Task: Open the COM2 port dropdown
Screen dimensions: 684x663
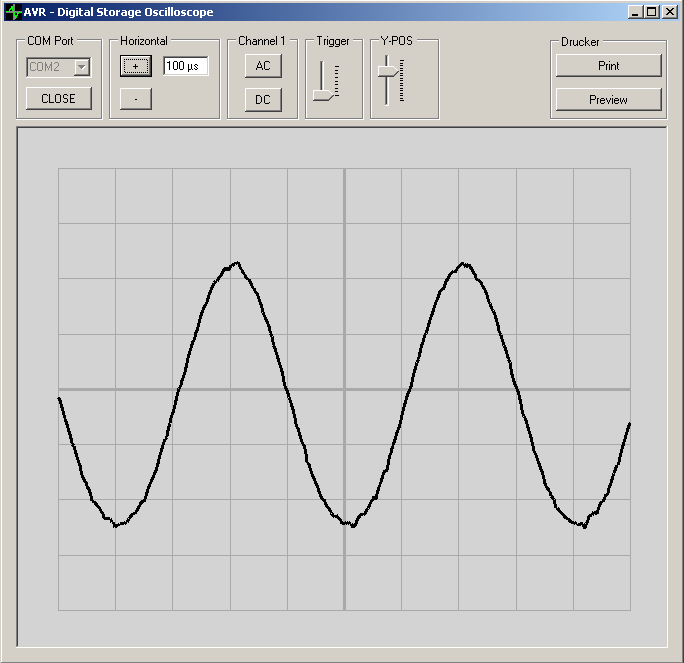Action: [82, 67]
